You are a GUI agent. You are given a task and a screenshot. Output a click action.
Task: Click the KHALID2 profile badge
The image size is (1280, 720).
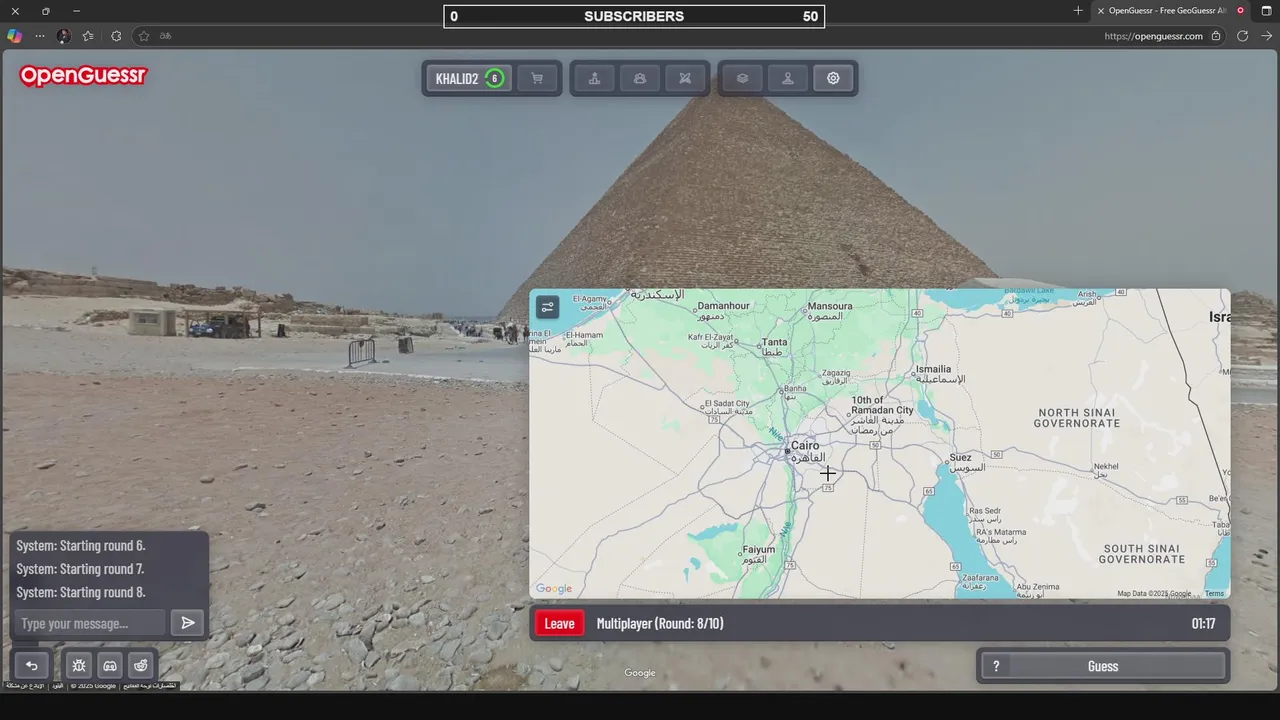[469, 78]
